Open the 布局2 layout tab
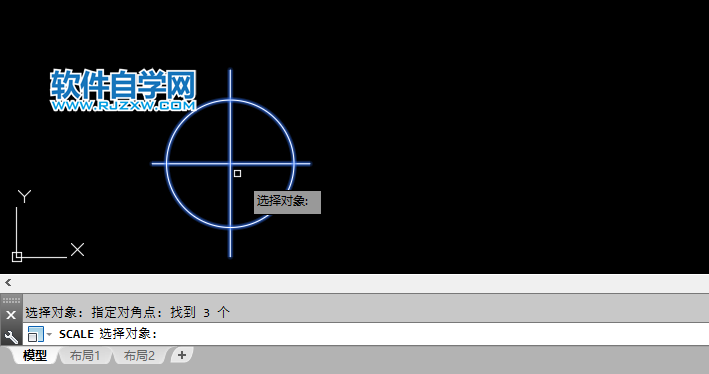Viewport: 709px width, 374px height. pos(139,355)
